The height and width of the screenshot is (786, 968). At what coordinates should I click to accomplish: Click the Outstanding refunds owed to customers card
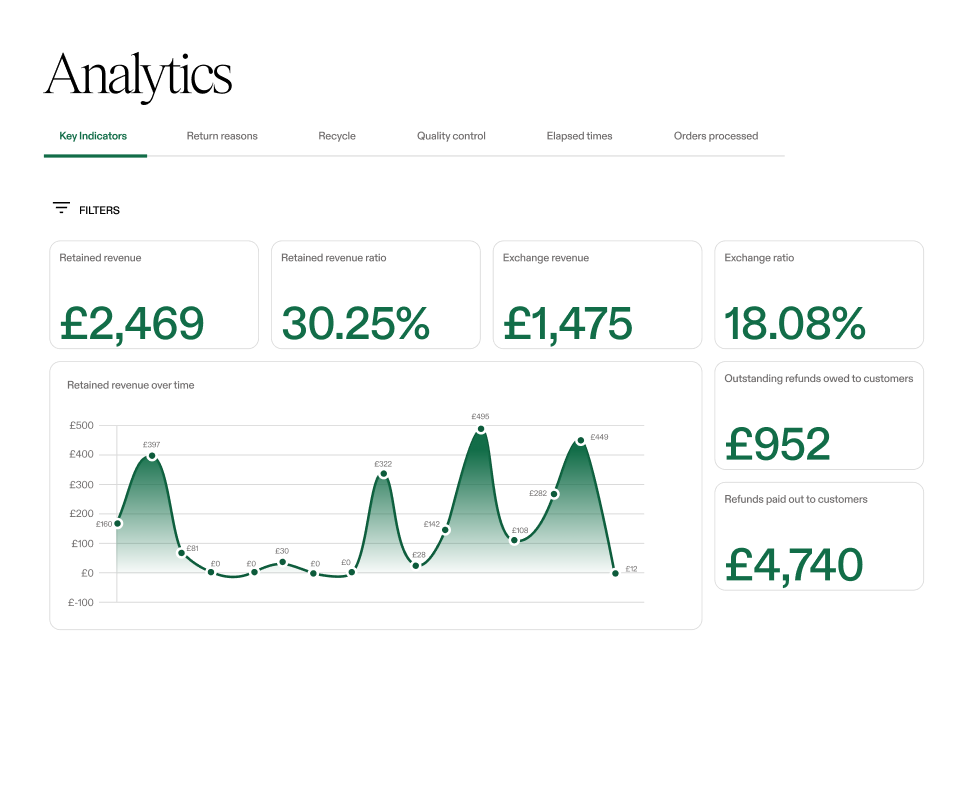(x=819, y=415)
